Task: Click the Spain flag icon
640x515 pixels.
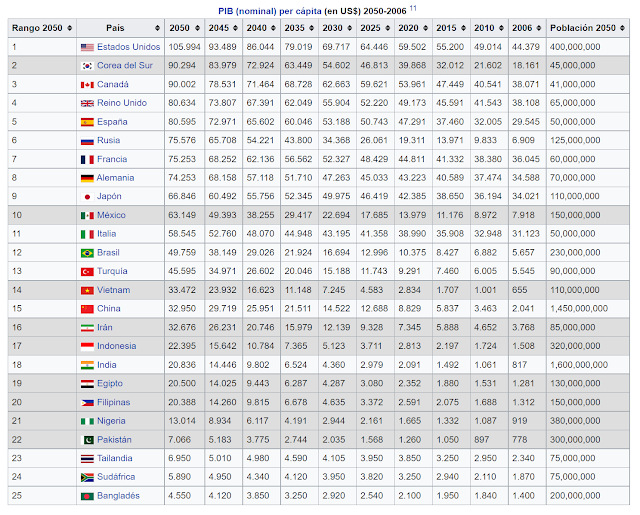Action: tap(87, 122)
